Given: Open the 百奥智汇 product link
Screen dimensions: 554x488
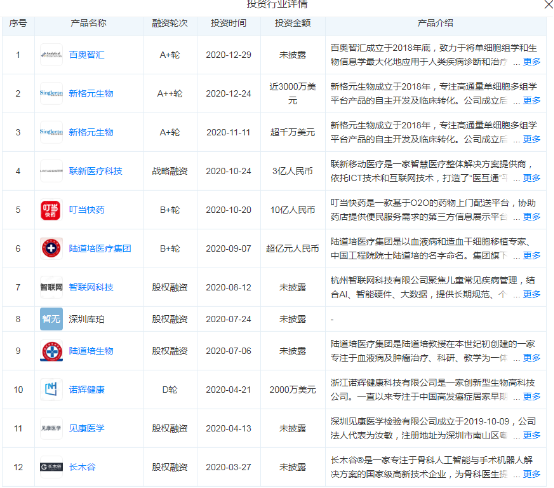Looking at the screenshot, I should [x=87, y=55].
